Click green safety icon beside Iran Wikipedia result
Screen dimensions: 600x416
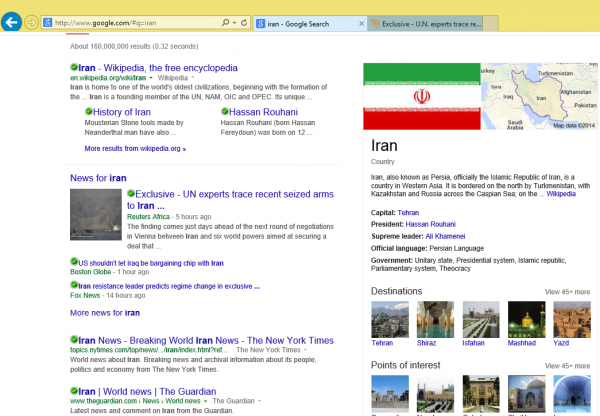74,67
